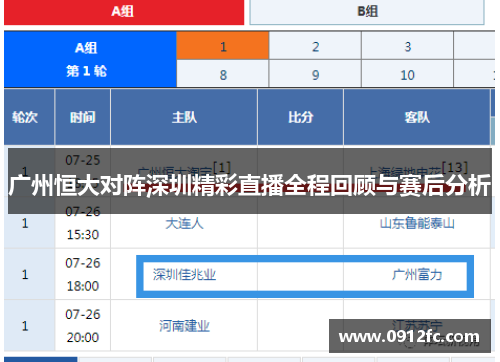Select round 8 in the round selector
The height and width of the screenshot is (362, 500).
pyautogui.click(x=223, y=74)
